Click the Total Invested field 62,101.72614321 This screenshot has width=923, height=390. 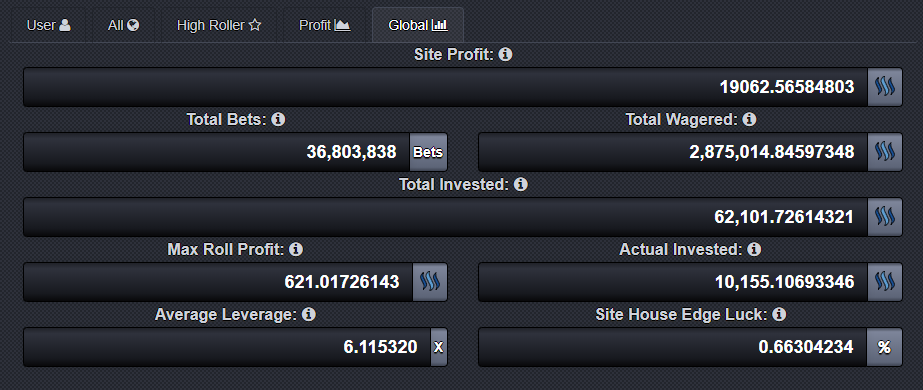[446, 217]
